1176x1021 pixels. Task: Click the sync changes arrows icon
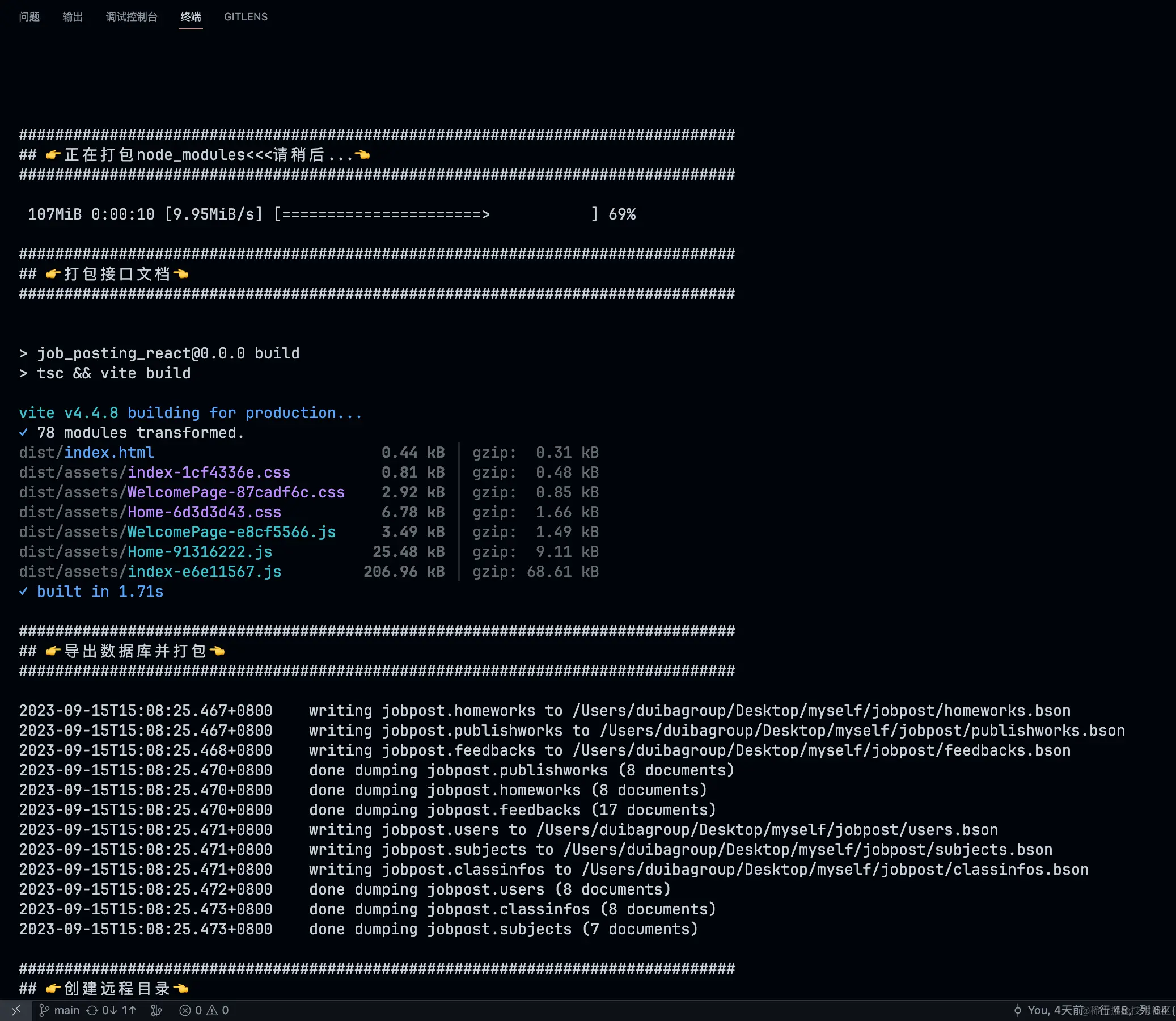(x=92, y=1010)
